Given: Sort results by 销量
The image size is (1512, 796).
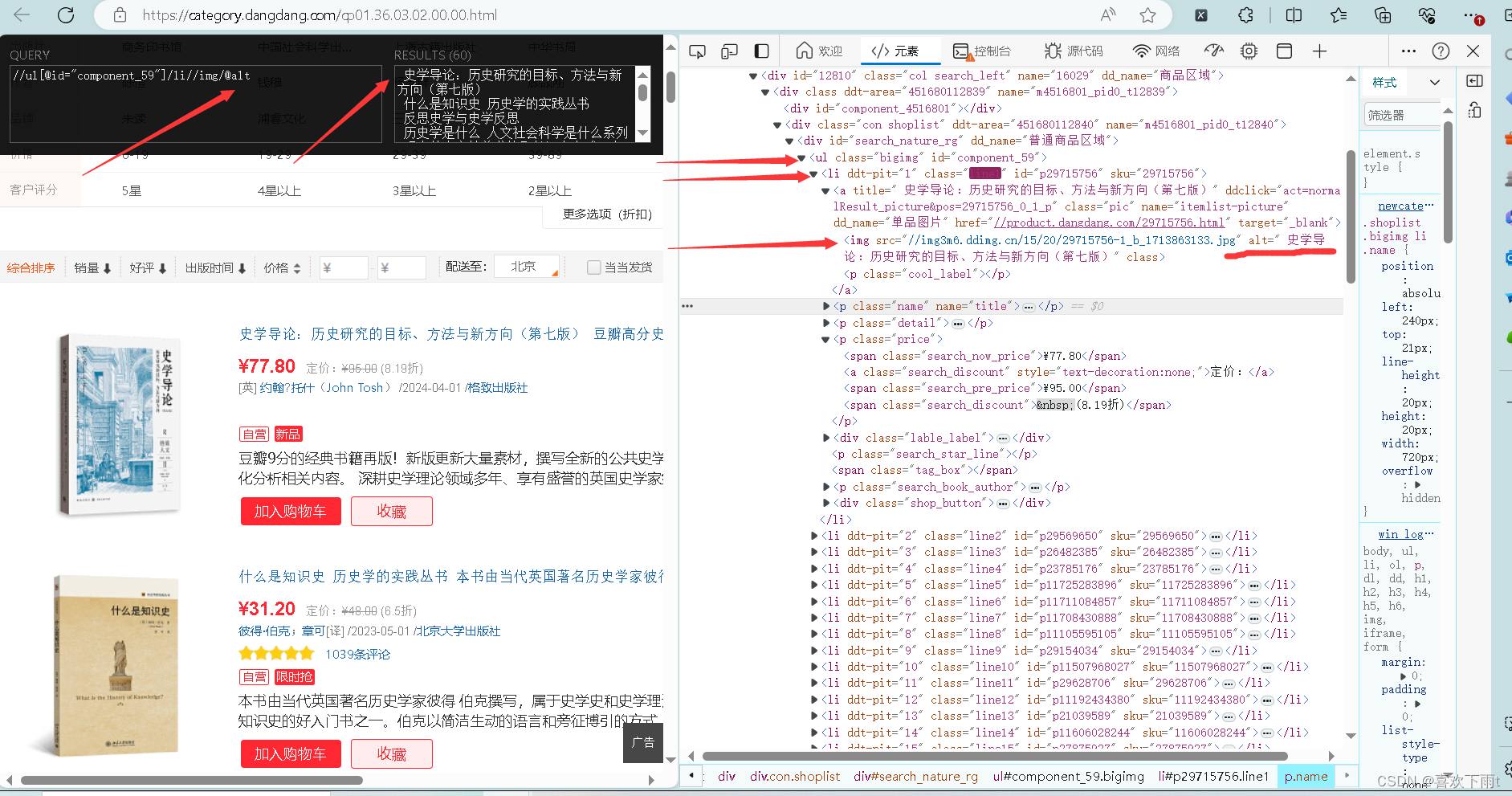Looking at the screenshot, I should [x=92, y=267].
